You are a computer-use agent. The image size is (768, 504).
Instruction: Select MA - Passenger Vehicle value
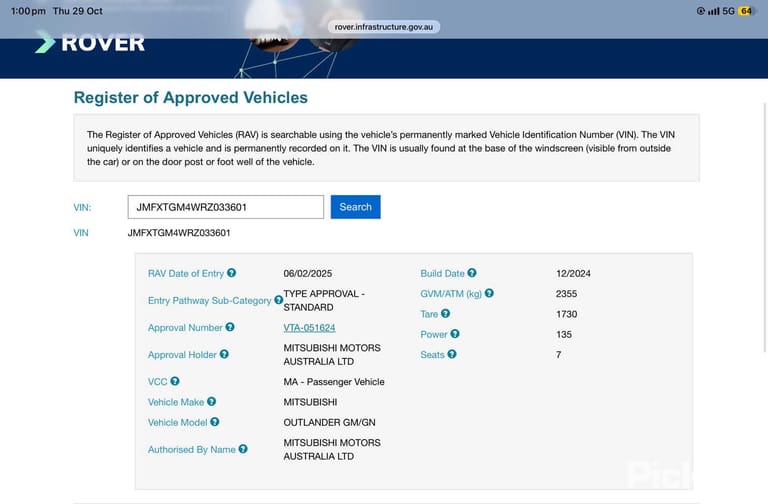click(334, 382)
